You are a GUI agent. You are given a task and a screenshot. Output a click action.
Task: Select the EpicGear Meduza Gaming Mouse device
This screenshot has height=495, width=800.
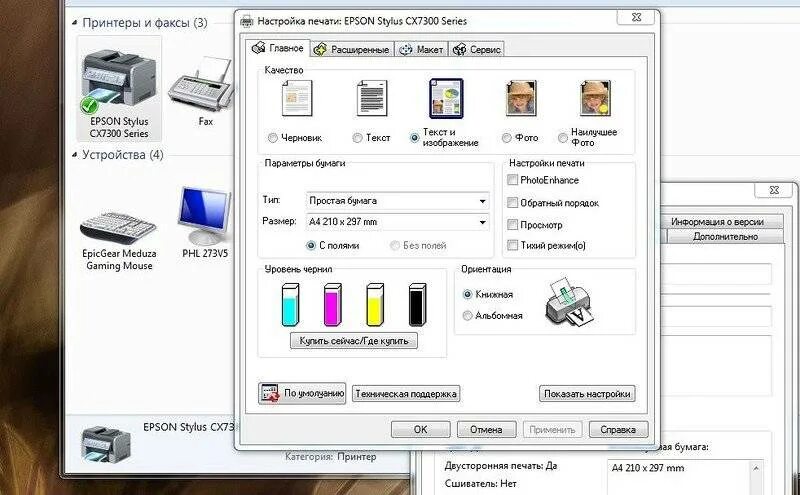(x=119, y=240)
